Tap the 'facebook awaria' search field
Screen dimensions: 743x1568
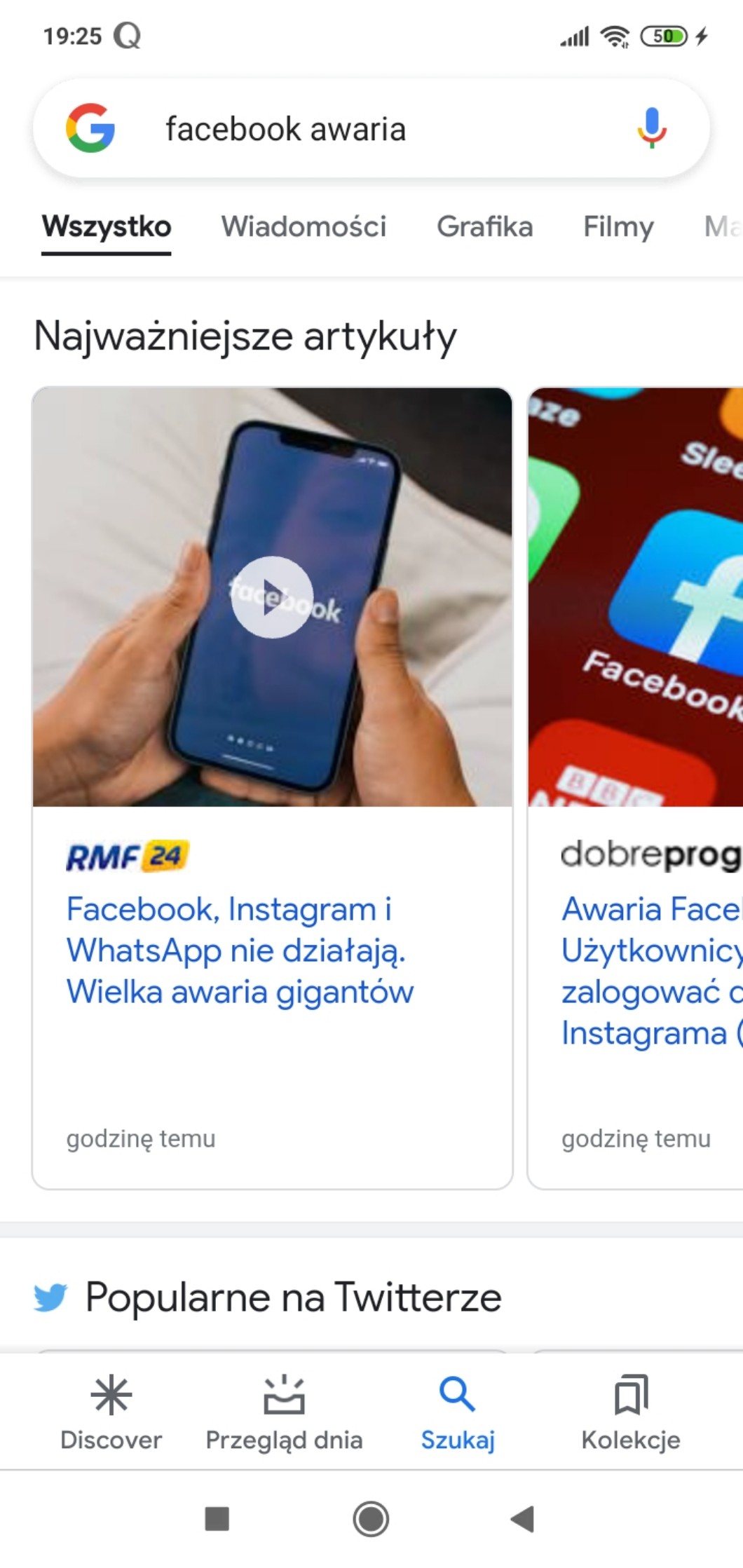click(x=371, y=128)
